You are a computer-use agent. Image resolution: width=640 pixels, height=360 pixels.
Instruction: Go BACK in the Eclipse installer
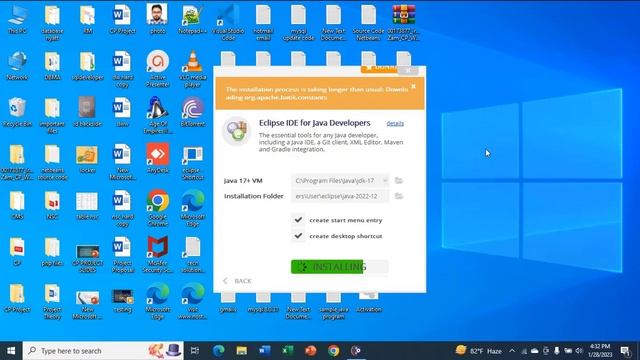(x=238, y=281)
